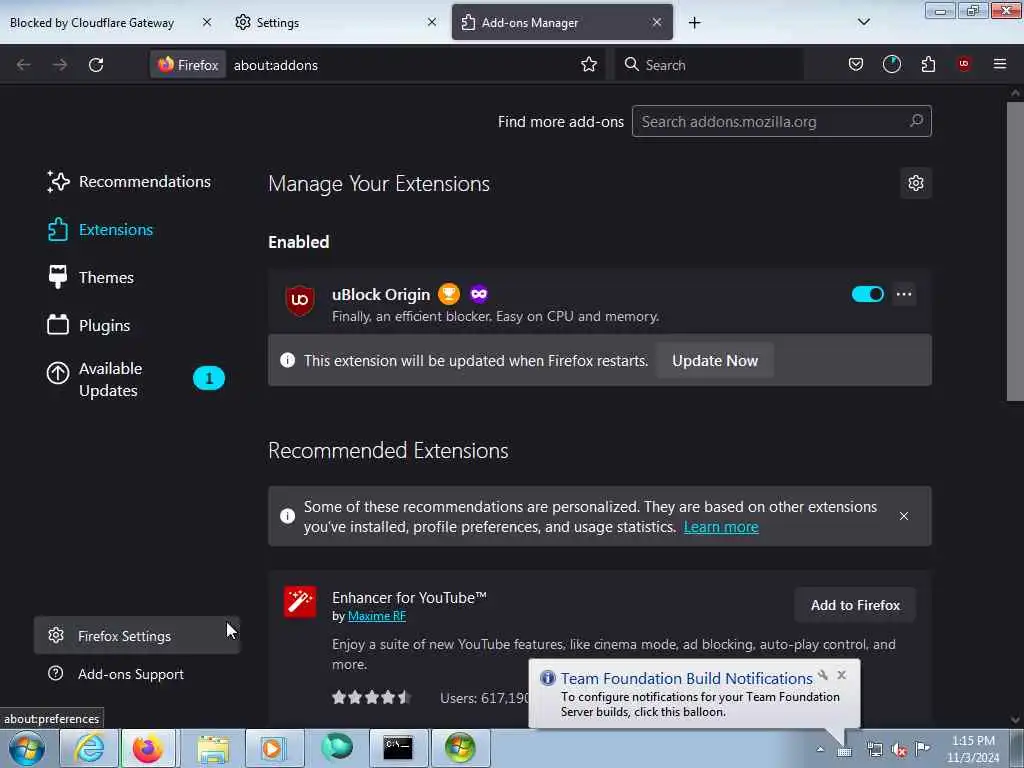1024x768 pixels.
Task: Click the Enhancer for YouTube title
Action: click(409, 598)
